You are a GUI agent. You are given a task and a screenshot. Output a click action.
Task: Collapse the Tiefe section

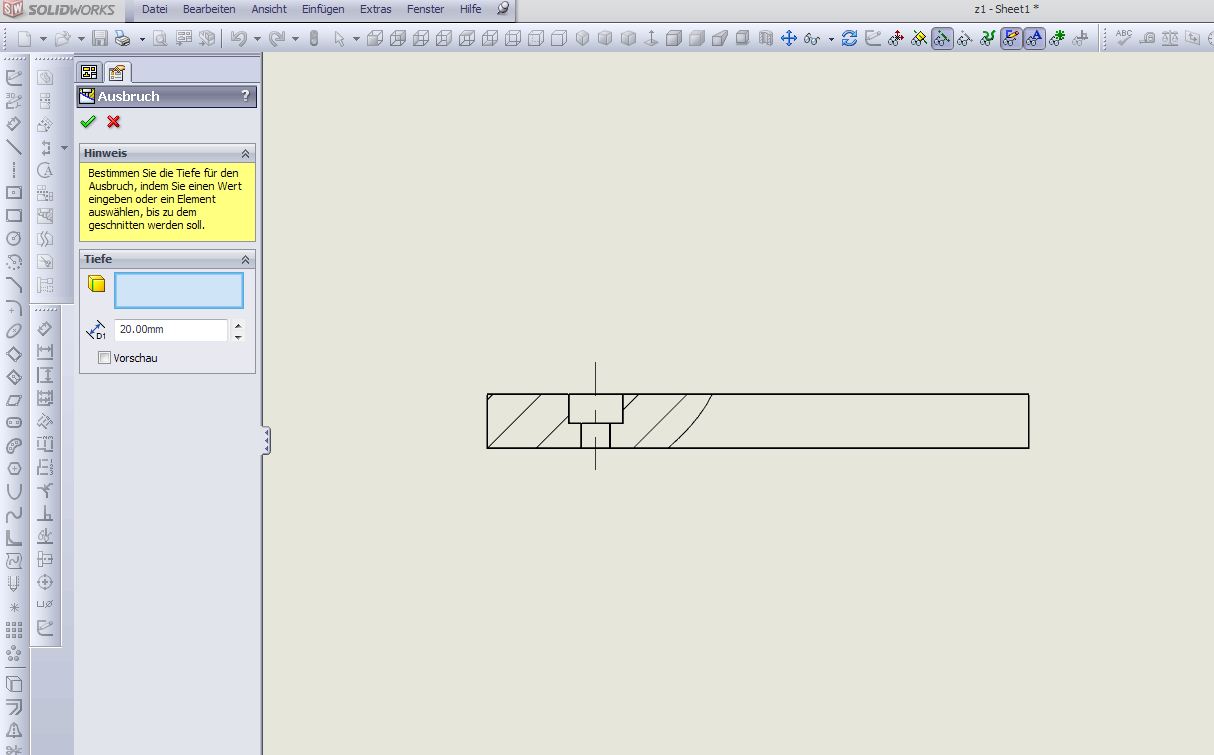[x=245, y=259]
